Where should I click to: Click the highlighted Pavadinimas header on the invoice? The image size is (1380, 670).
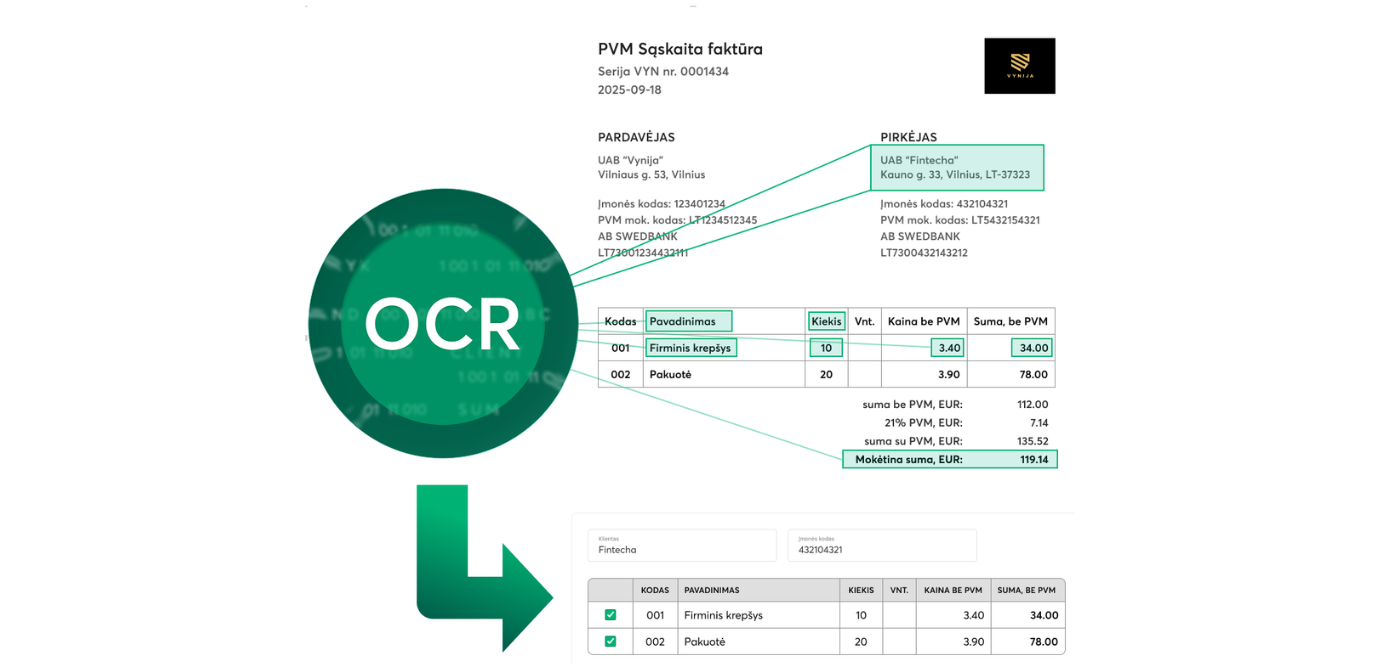[x=688, y=321]
